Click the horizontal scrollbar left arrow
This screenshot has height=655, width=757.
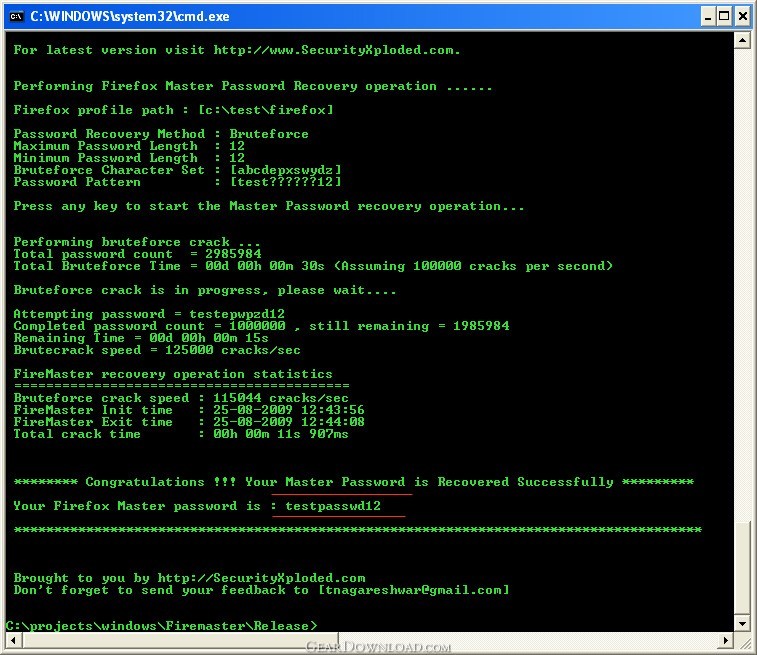14,641
